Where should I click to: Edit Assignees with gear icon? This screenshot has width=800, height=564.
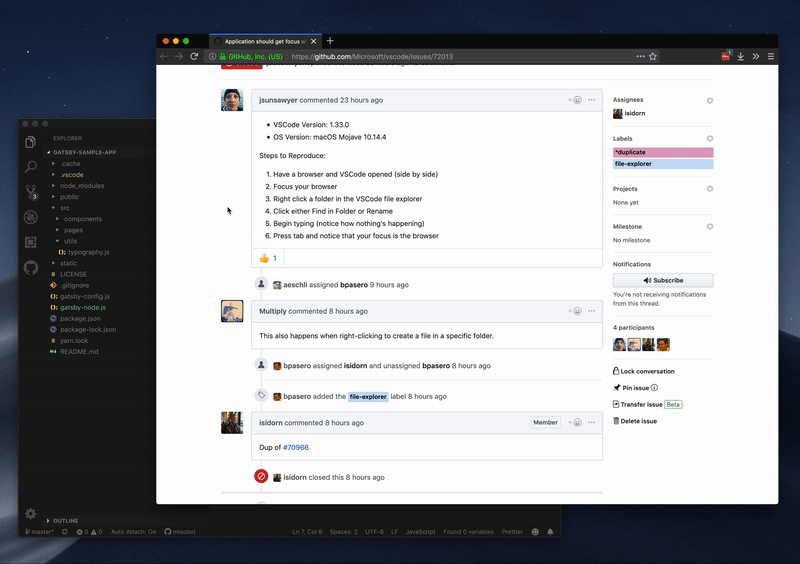click(710, 101)
